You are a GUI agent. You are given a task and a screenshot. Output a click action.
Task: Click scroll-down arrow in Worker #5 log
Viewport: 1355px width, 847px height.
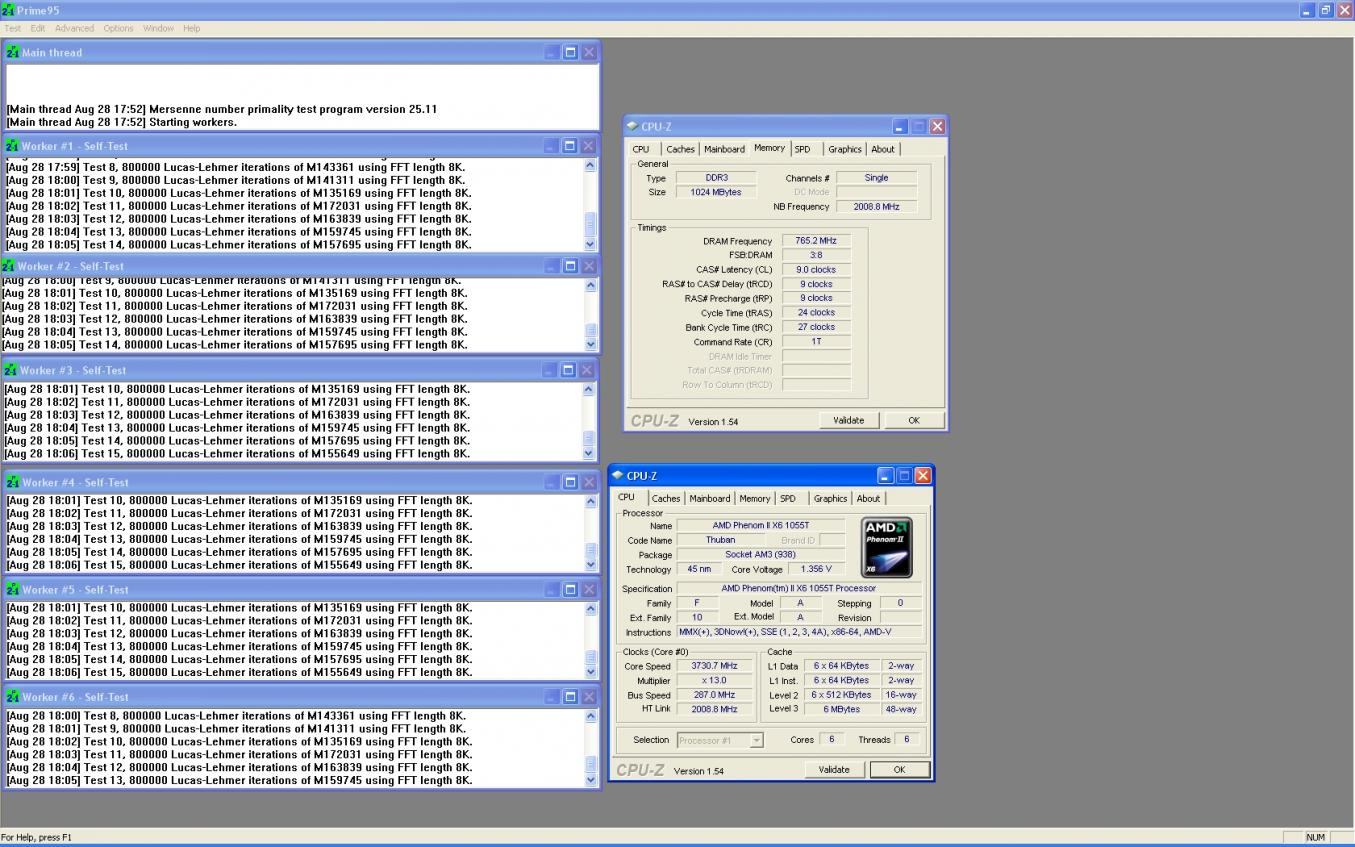pyautogui.click(x=590, y=672)
